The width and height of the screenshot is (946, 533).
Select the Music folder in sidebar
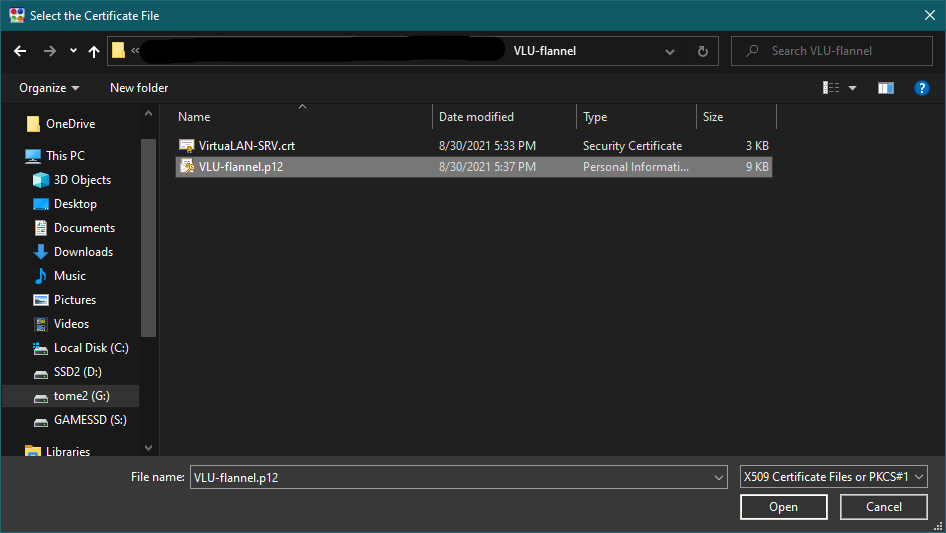click(69, 276)
